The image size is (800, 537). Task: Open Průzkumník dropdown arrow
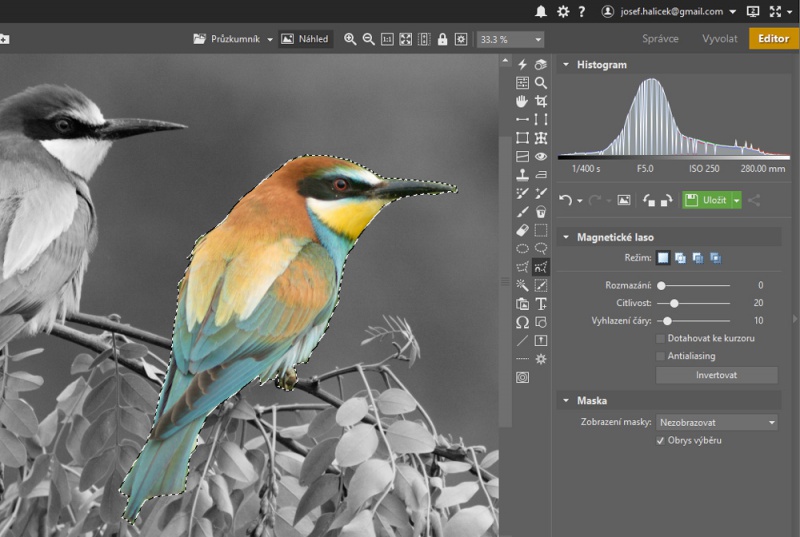pyautogui.click(x=270, y=39)
